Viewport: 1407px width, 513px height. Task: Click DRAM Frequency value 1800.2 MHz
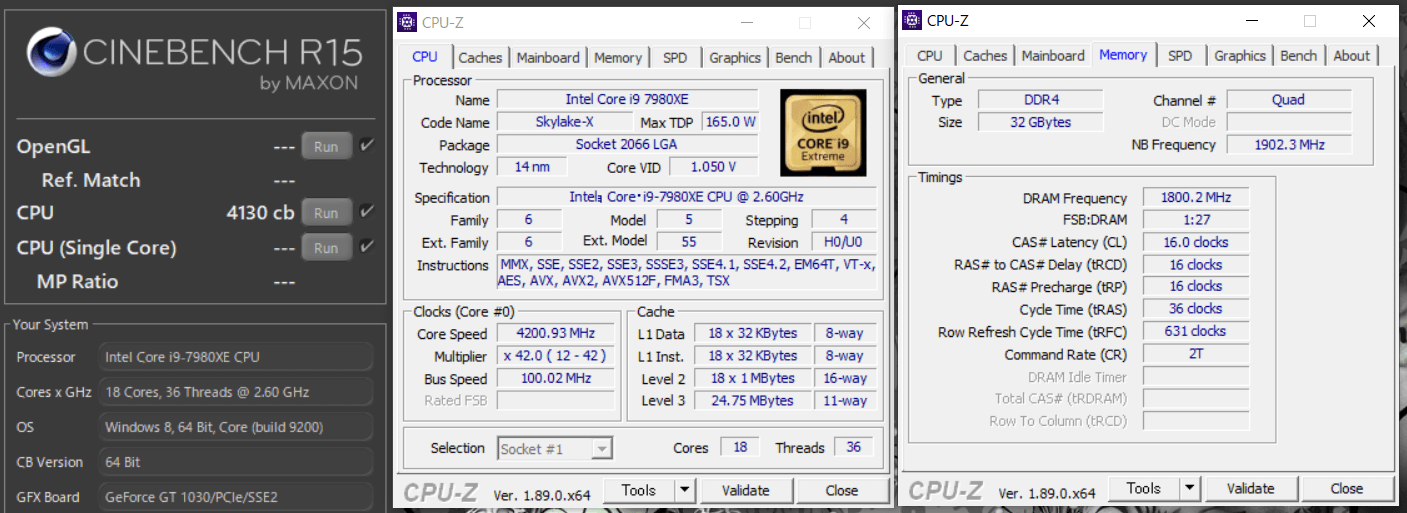[x=1196, y=198]
